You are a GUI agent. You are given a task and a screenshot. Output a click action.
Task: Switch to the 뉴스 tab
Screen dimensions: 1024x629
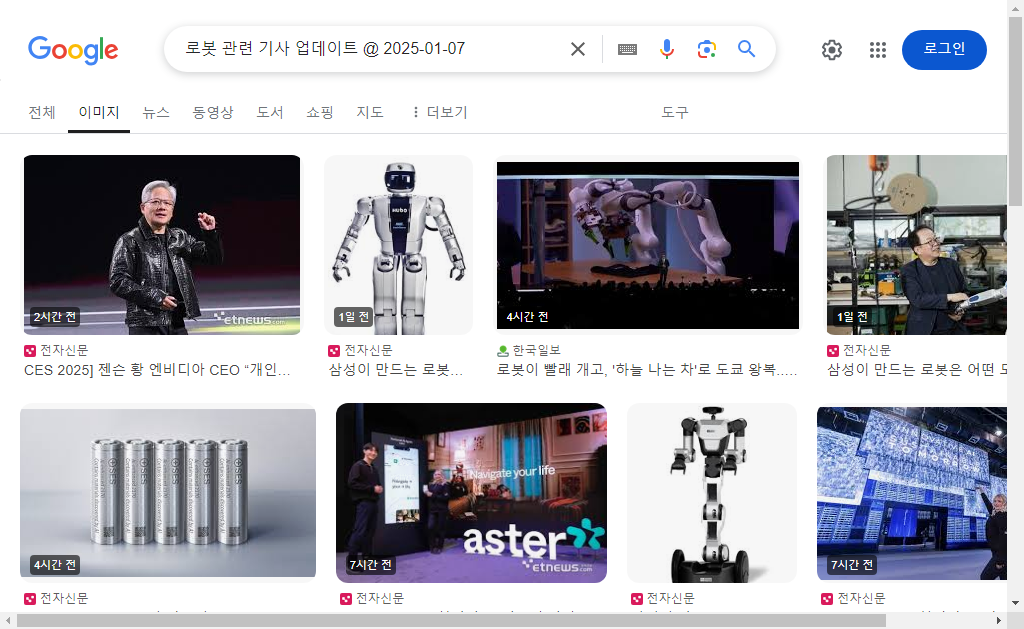coord(156,112)
